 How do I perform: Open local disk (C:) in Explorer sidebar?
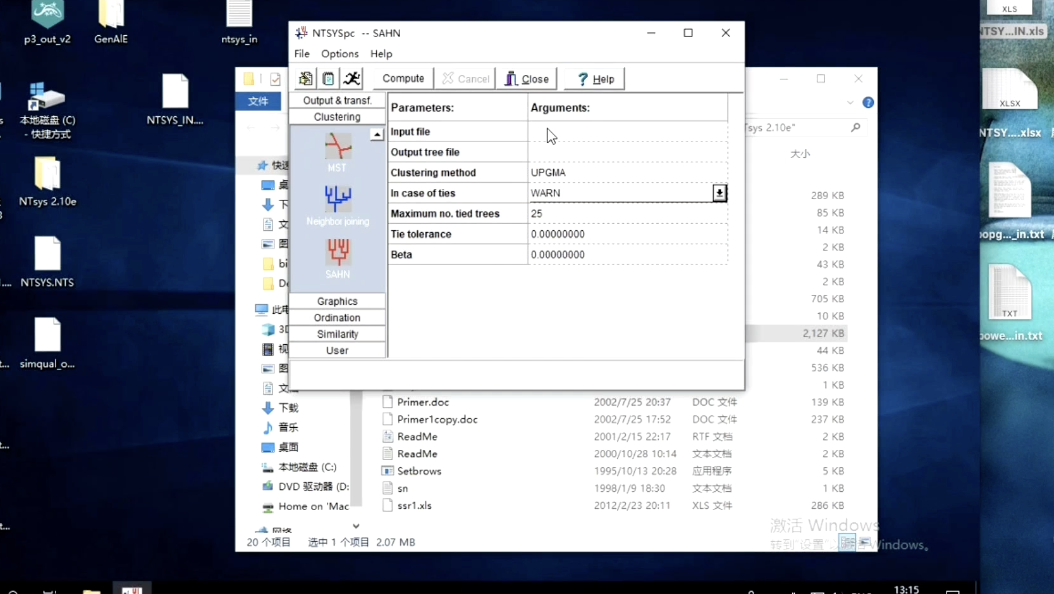pyautogui.click(x=307, y=467)
